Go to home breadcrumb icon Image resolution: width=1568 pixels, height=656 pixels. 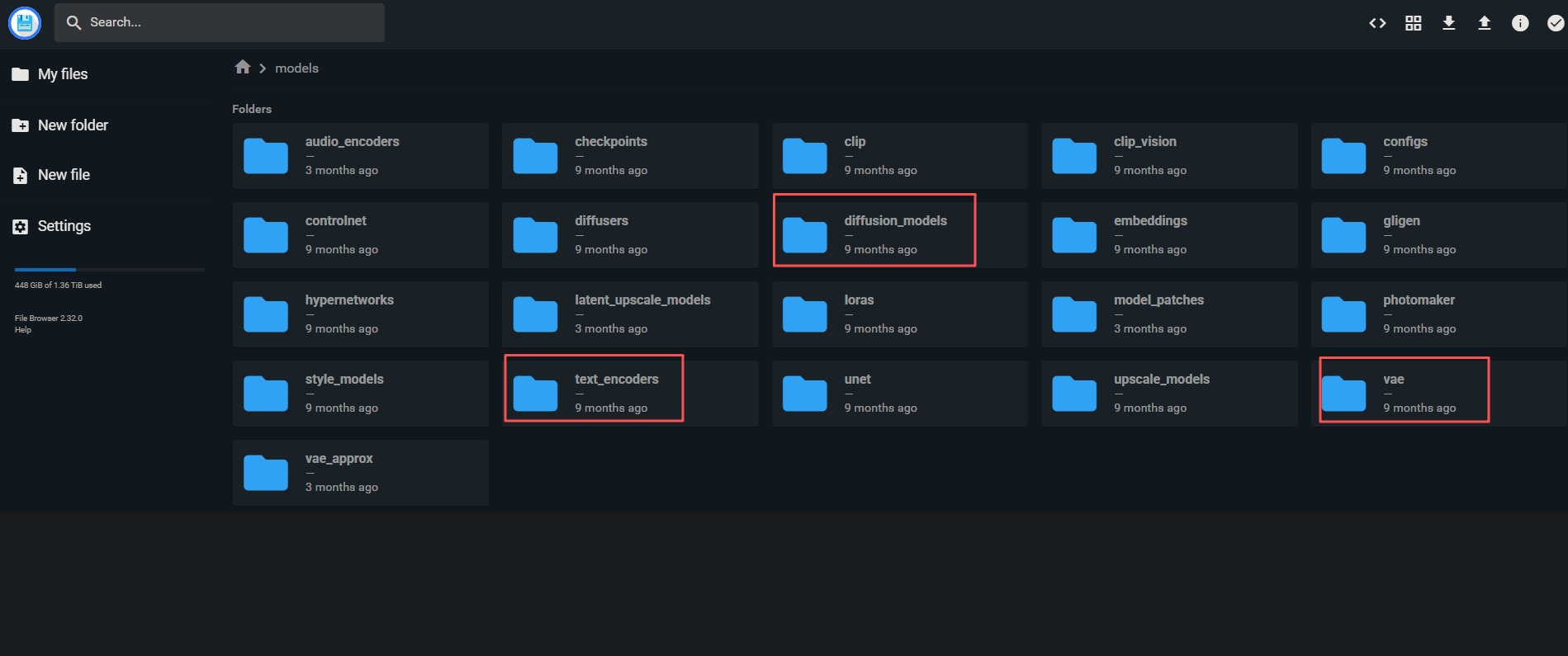click(x=243, y=67)
